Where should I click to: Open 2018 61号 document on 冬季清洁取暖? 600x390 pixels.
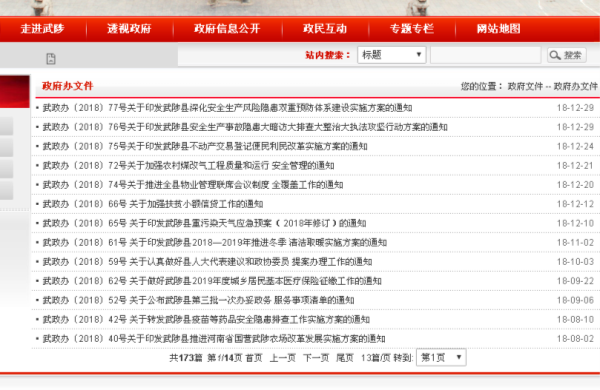215,243
